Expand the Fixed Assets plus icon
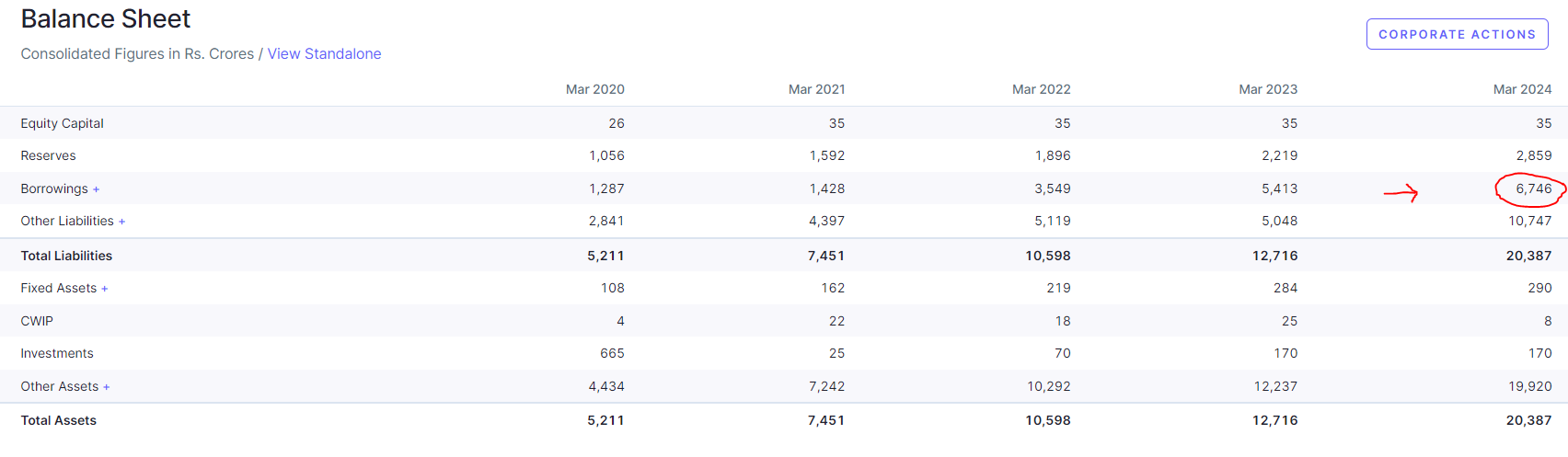The height and width of the screenshot is (457, 1568). (x=105, y=289)
